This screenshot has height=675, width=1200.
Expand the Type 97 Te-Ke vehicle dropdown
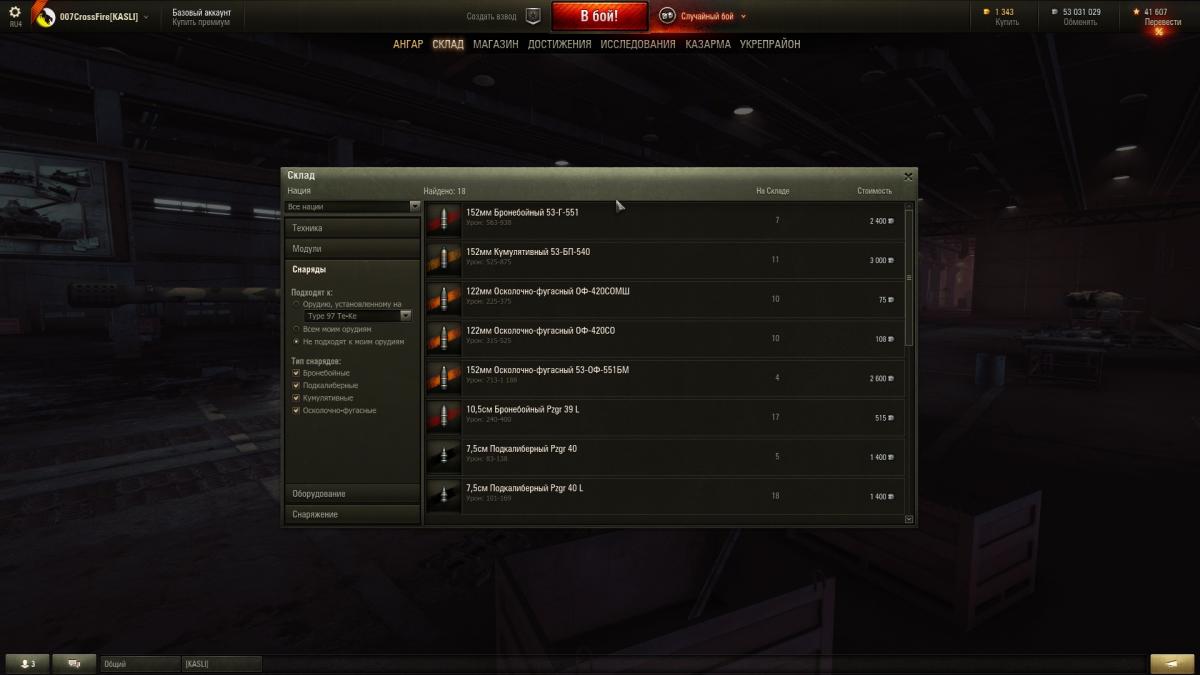tap(358, 315)
